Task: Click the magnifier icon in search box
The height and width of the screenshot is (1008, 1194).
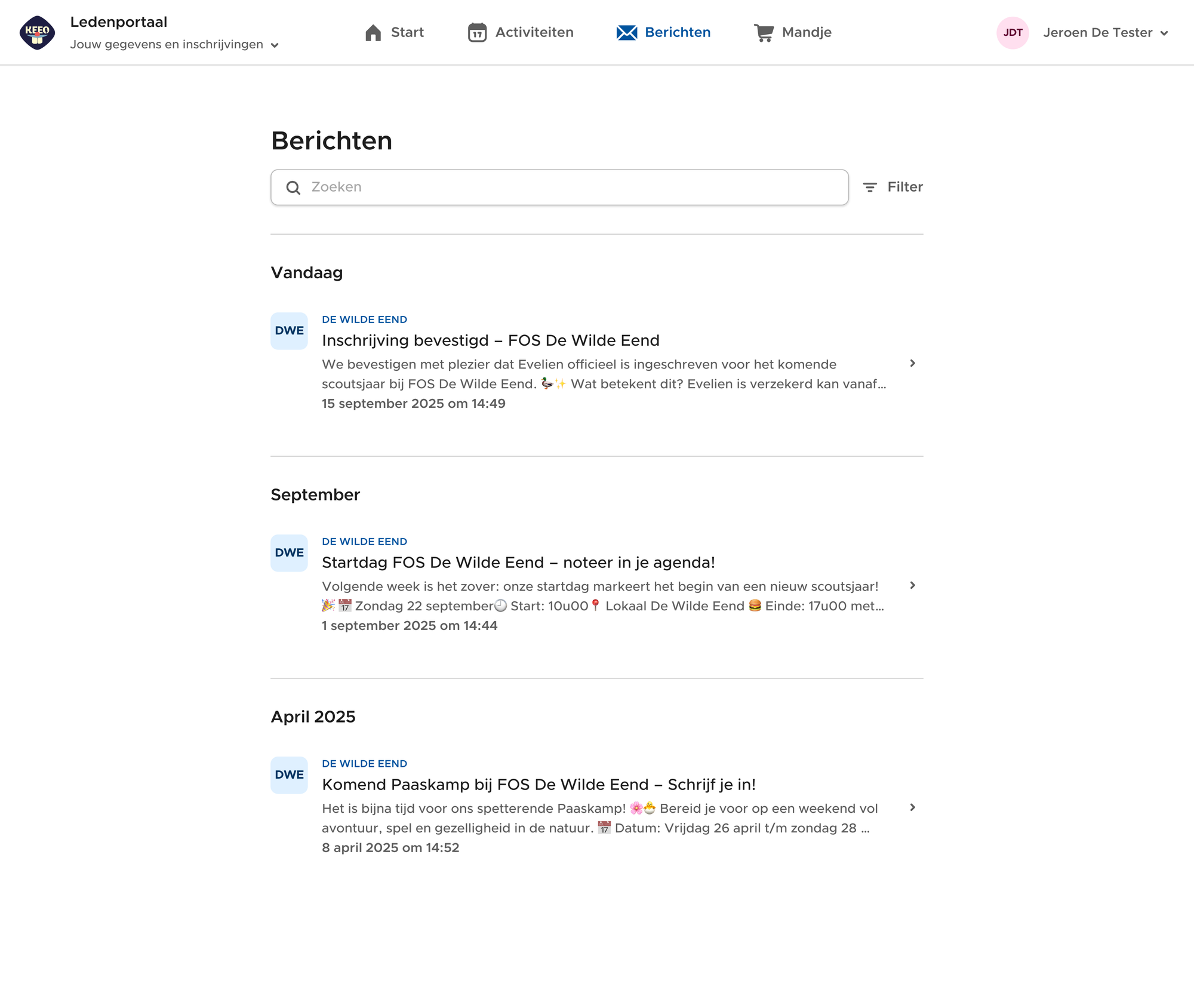Action: (293, 188)
